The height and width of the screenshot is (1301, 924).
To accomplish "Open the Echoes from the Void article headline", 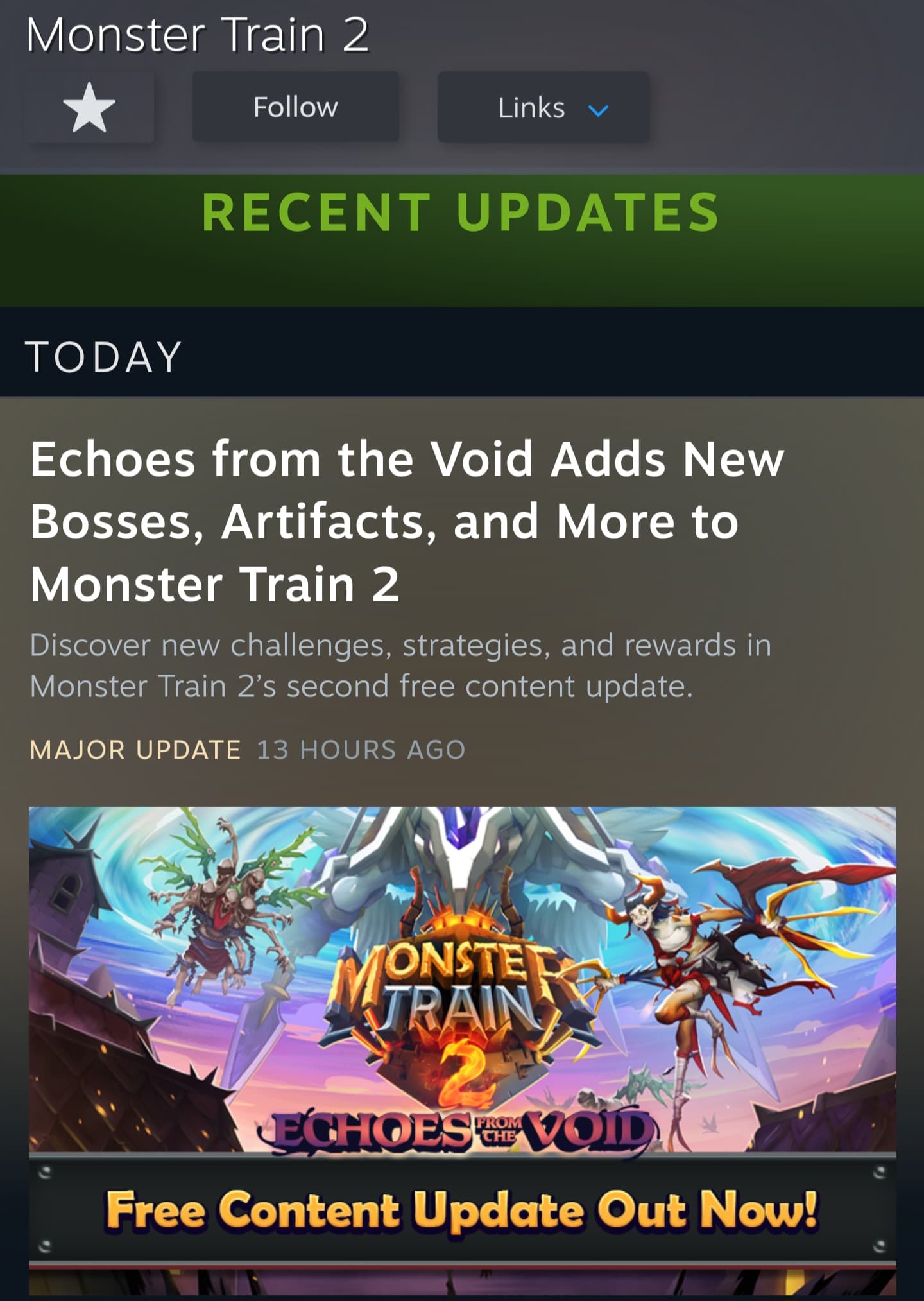I will [407, 521].
